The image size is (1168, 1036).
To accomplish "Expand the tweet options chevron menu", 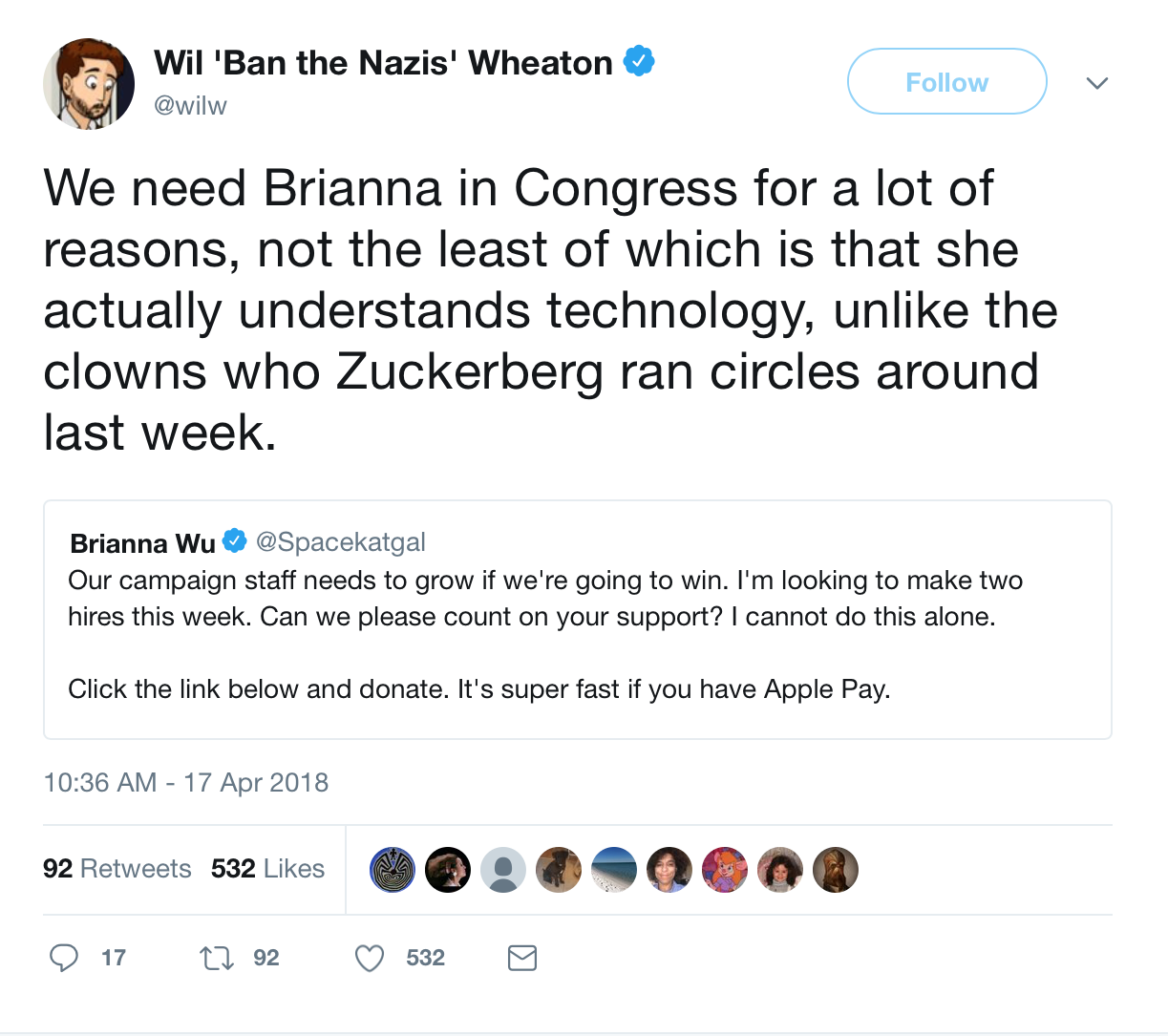I will tap(1097, 83).
